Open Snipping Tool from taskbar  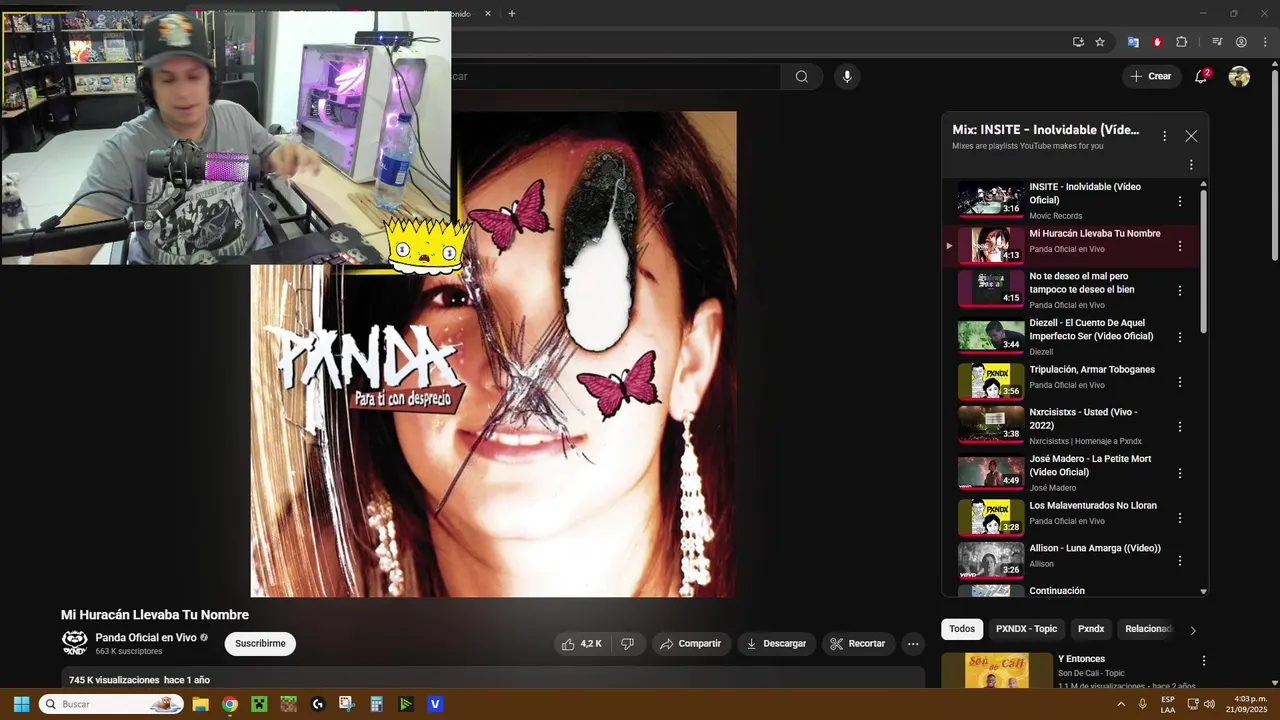[x=347, y=704]
